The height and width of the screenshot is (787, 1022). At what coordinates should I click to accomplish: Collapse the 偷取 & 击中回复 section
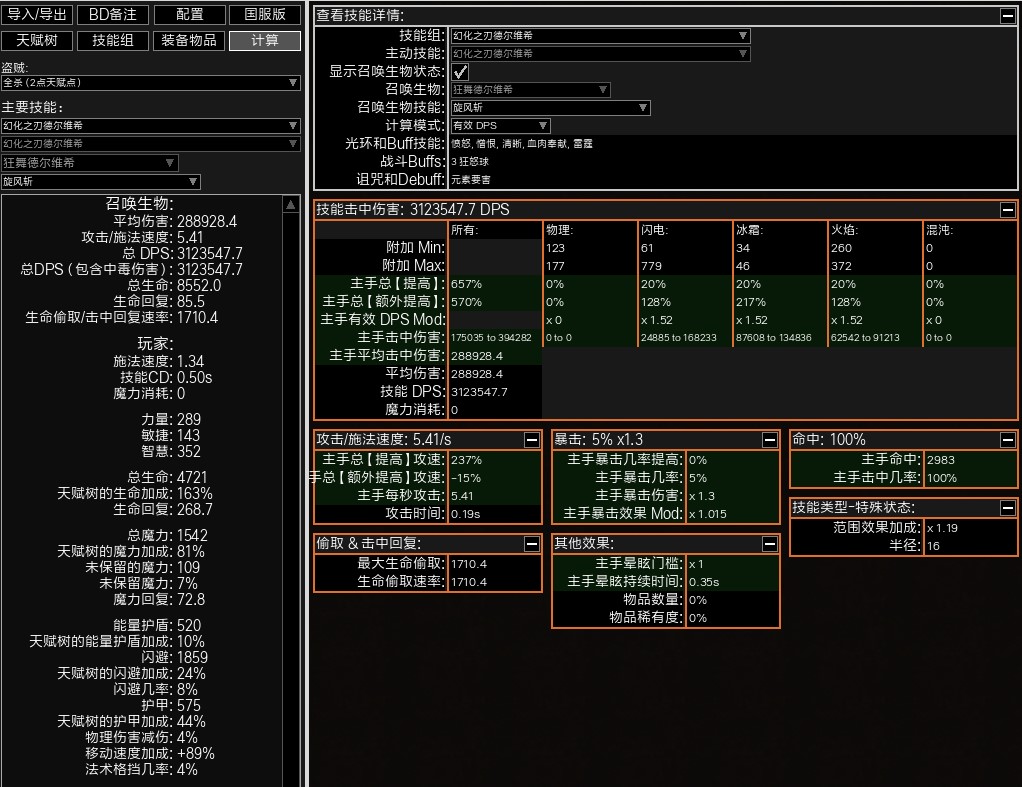531,544
